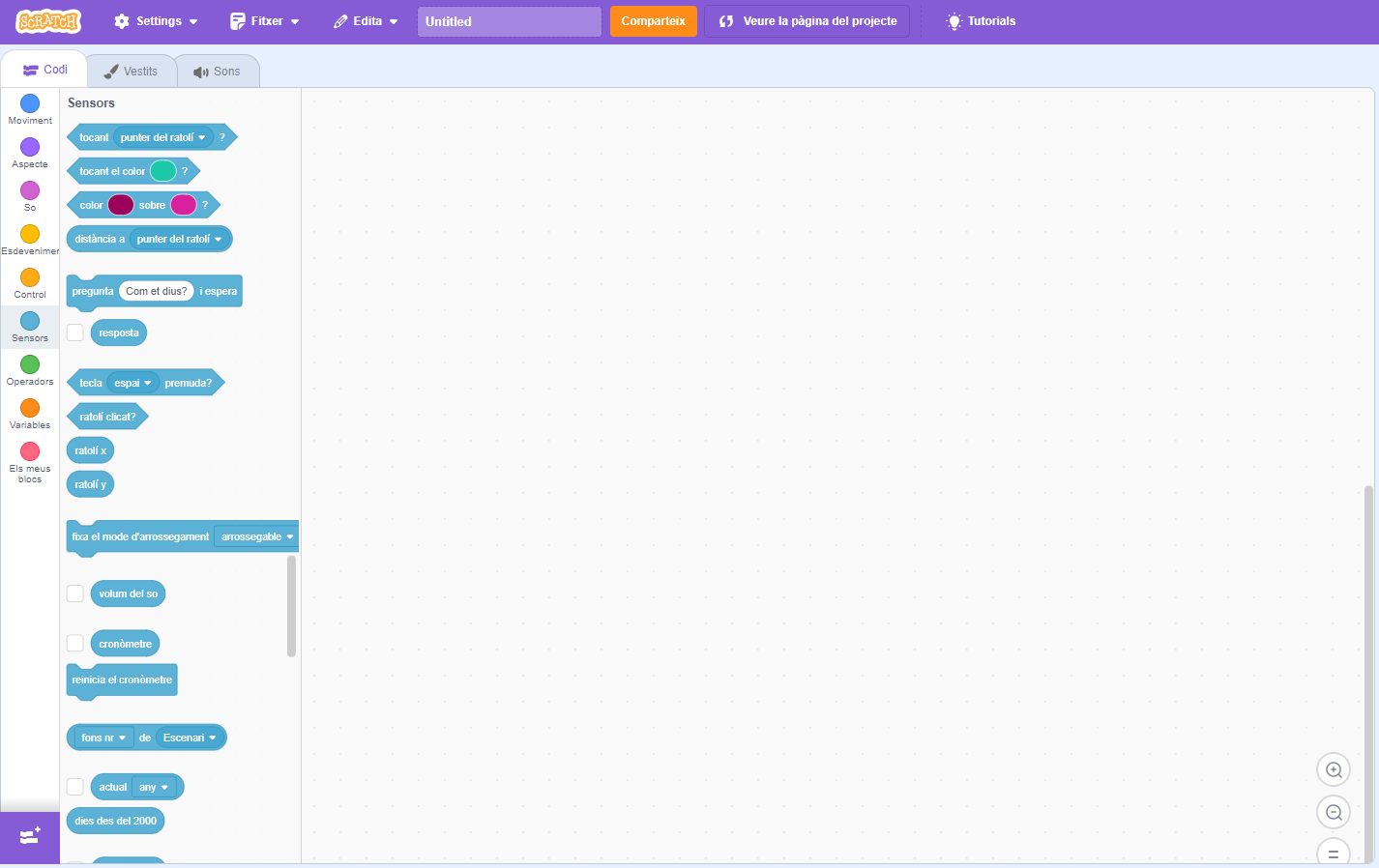This screenshot has width=1379, height=868.
Task: Select the Moviment category circle
Action: pos(30,103)
